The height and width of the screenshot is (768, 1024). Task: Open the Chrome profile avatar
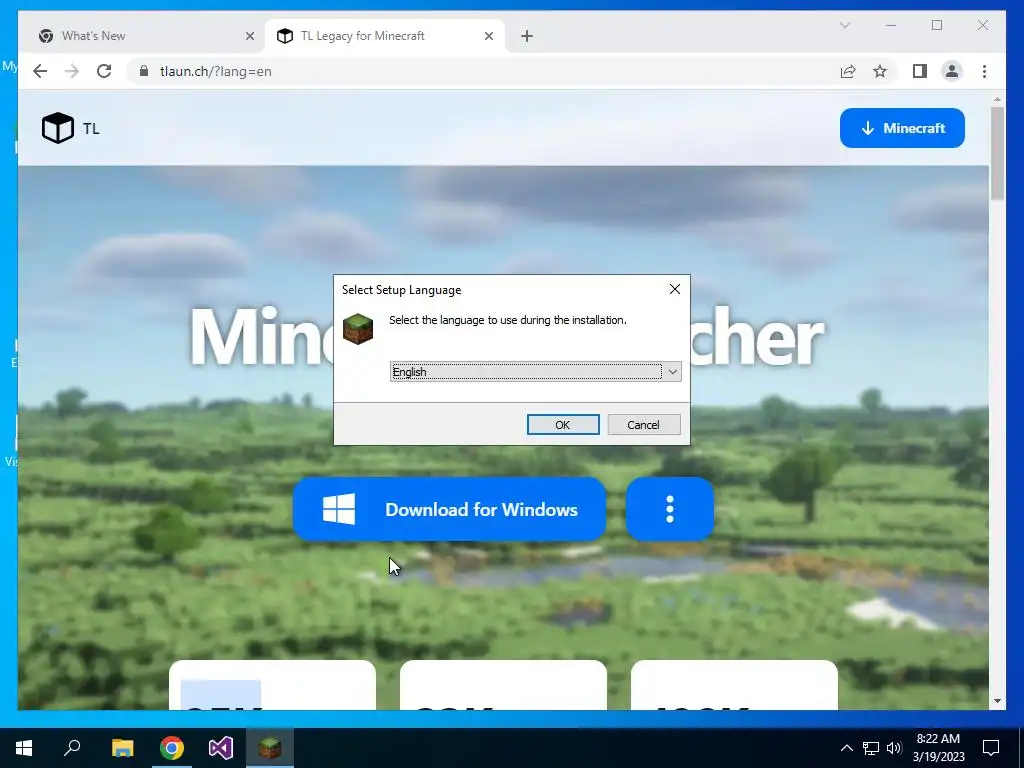click(x=952, y=71)
